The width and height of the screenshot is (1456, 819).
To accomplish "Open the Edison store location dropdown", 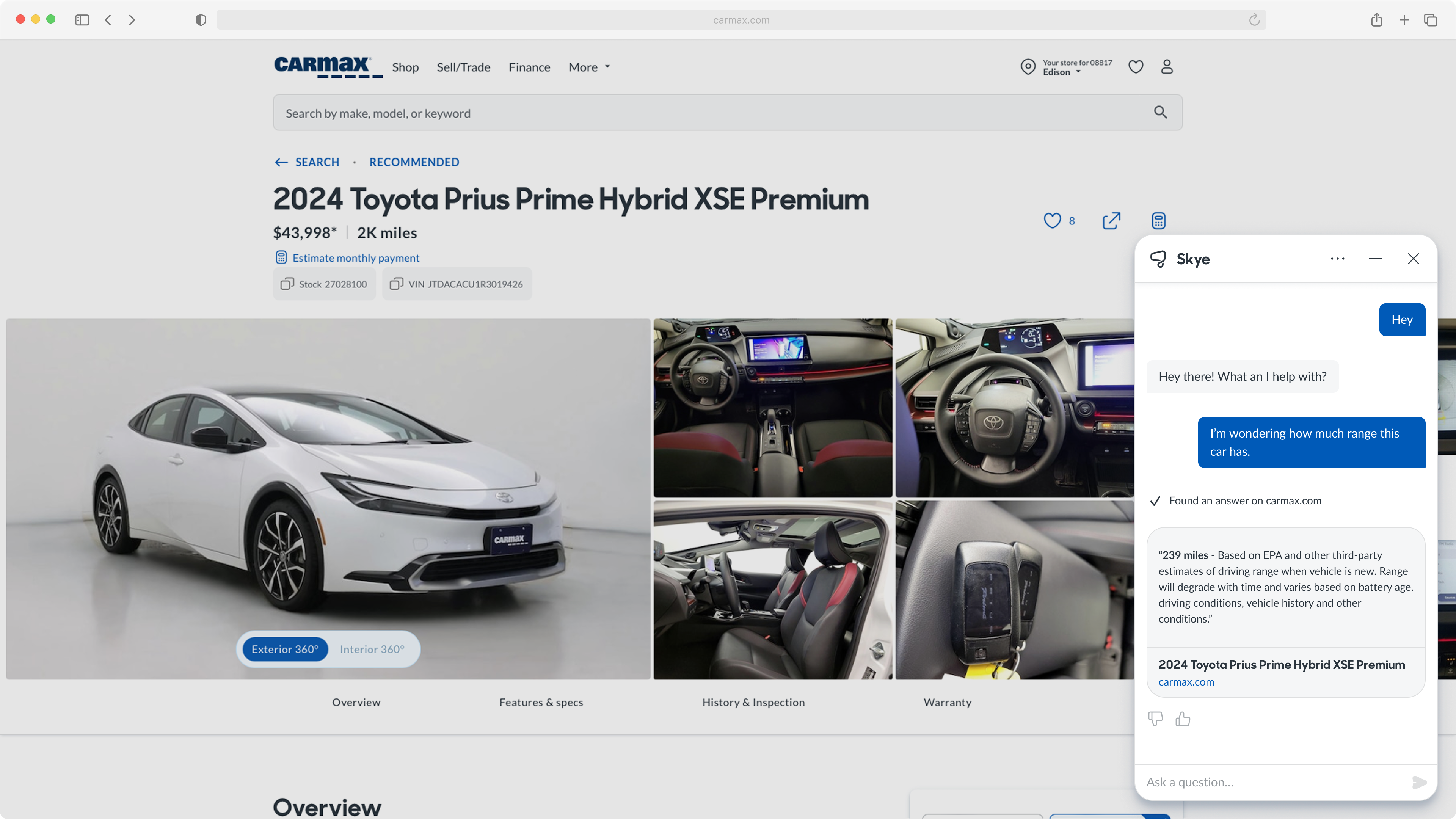I will [x=1062, y=72].
